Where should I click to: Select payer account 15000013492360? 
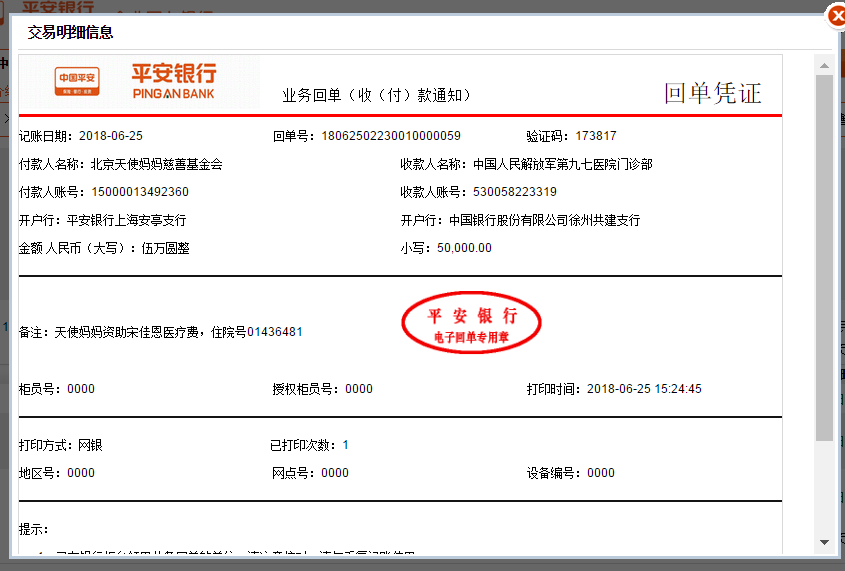(140, 192)
